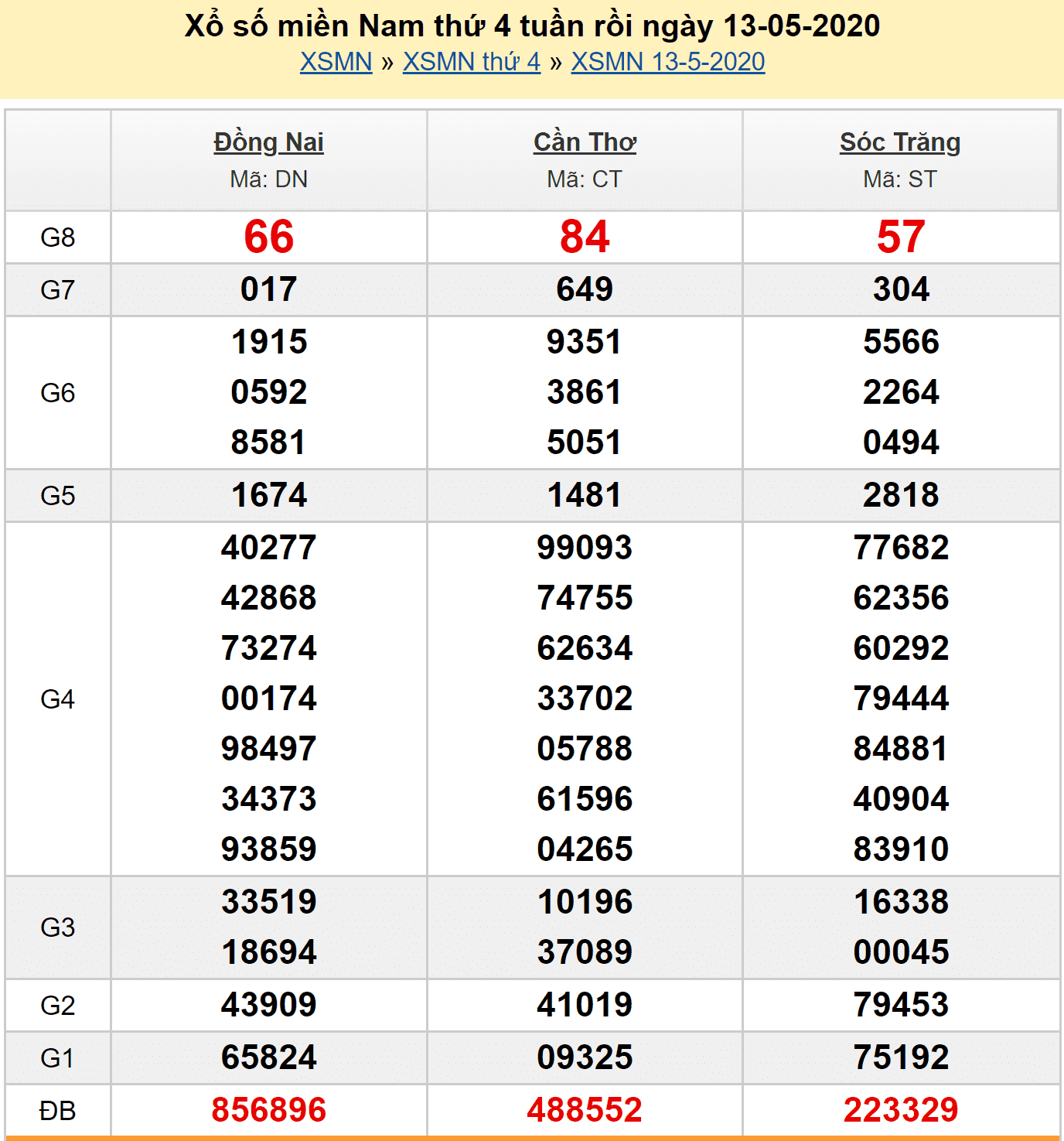This screenshot has height=1141, width=1064.
Task: Click the G3 result 16338
Action: click(901, 902)
